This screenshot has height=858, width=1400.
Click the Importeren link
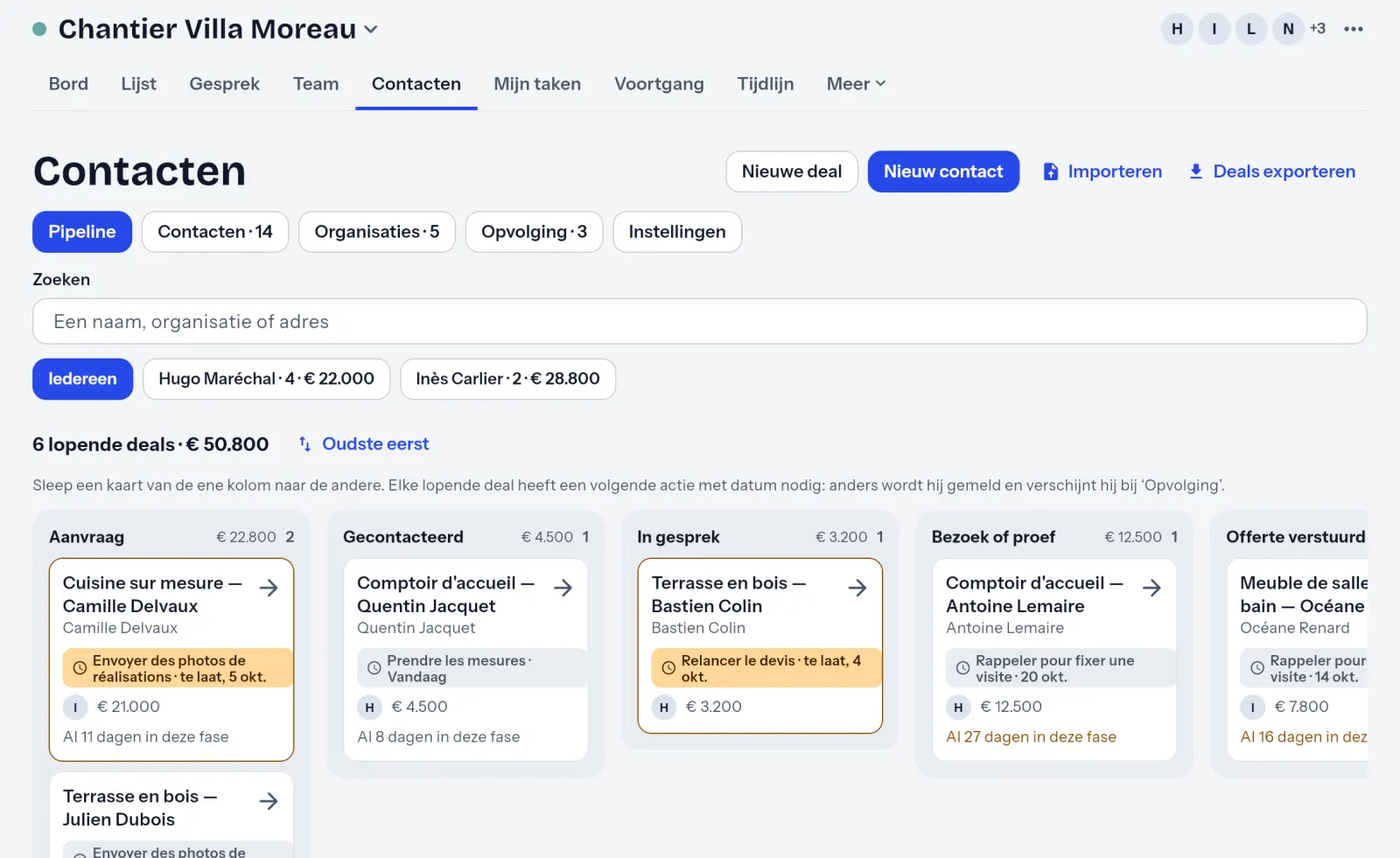[x=1102, y=171]
